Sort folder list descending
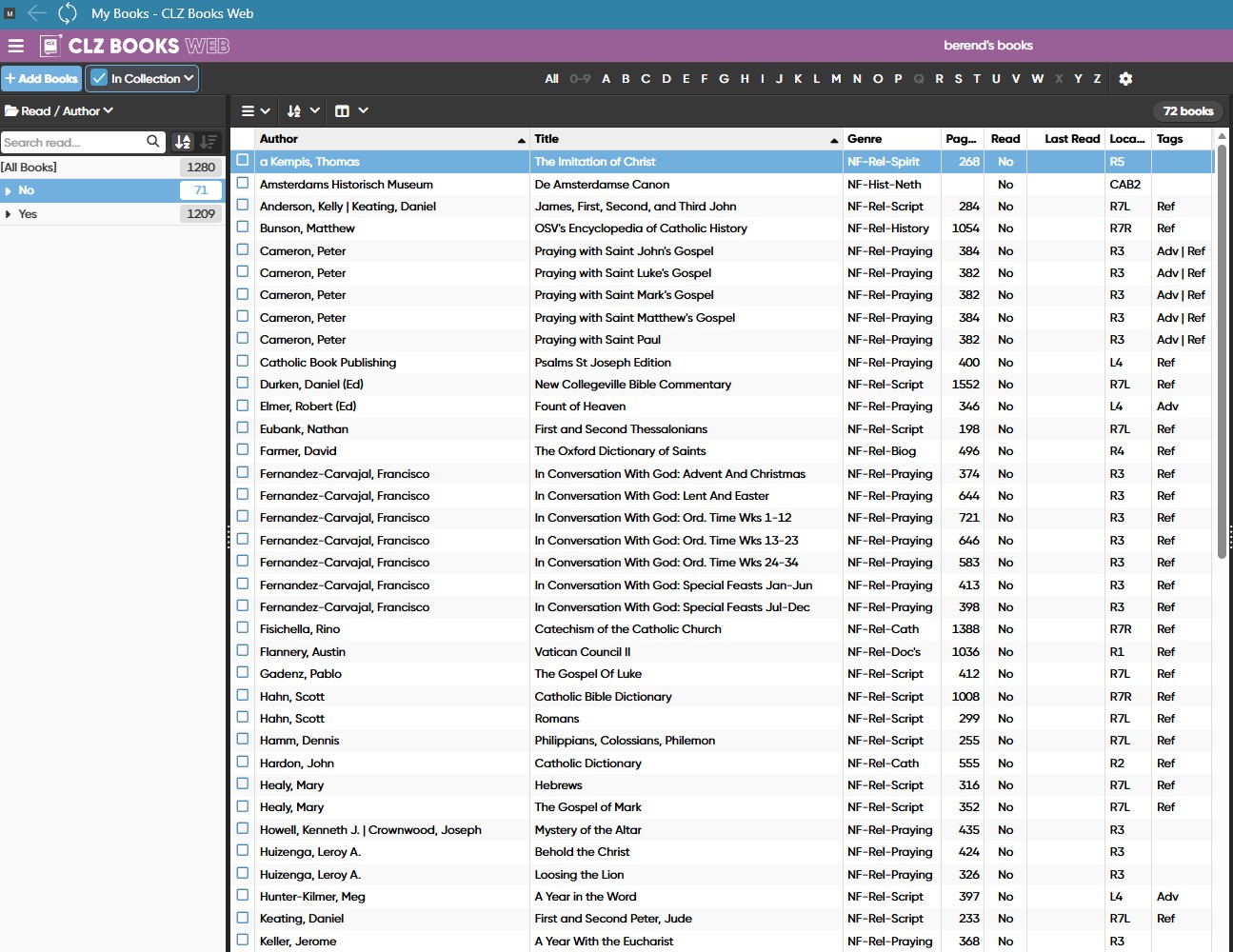This screenshot has width=1233, height=952. click(x=209, y=142)
